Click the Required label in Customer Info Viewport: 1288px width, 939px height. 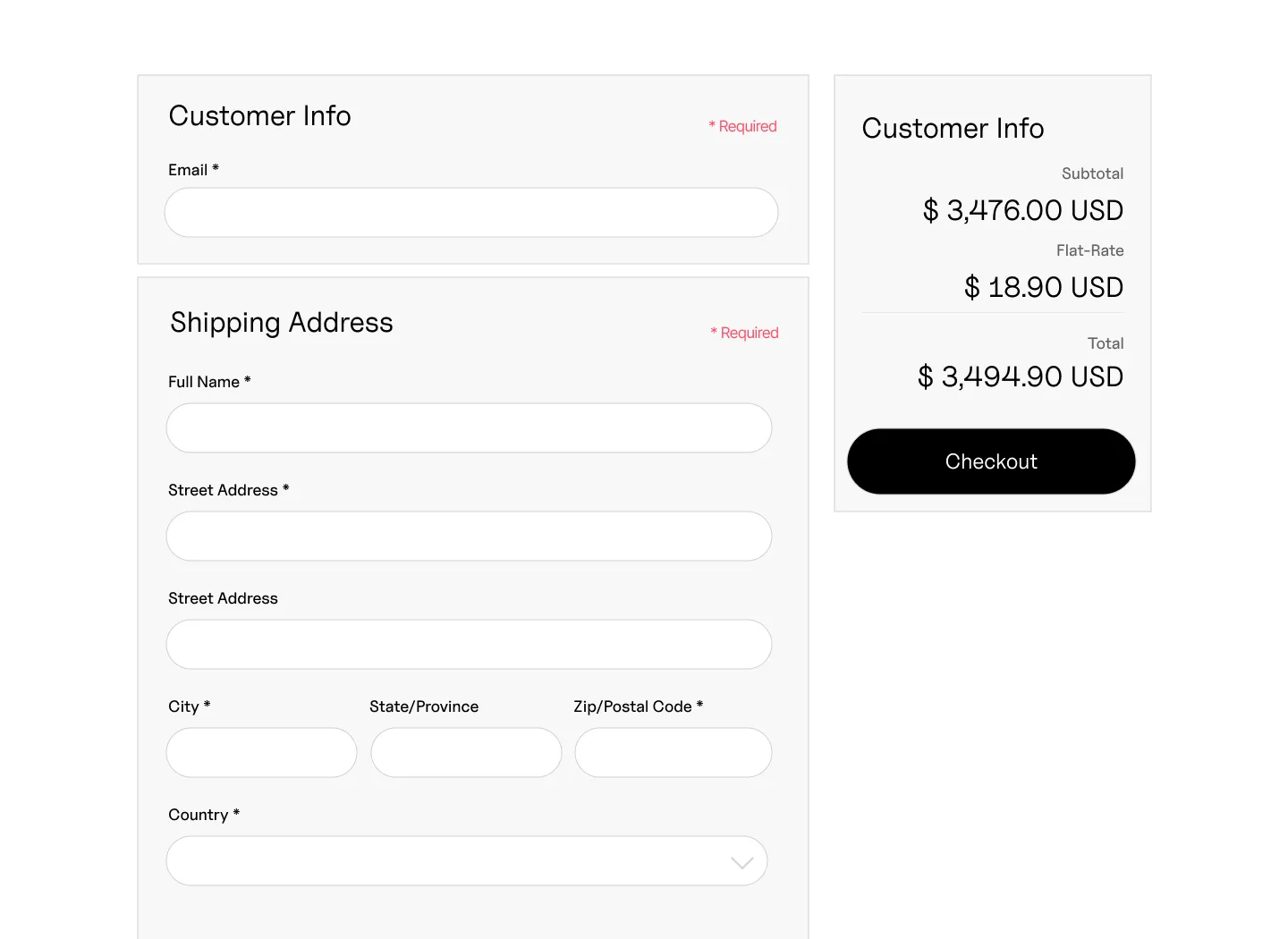pyautogui.click(x=743, y=125)
